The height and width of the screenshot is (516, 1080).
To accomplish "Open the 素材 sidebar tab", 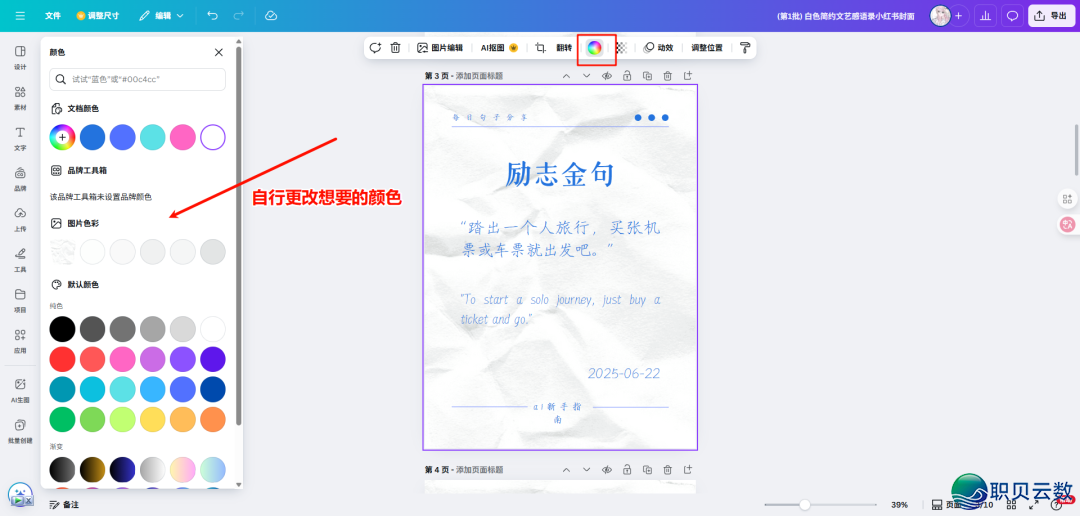I will (20, 97).
